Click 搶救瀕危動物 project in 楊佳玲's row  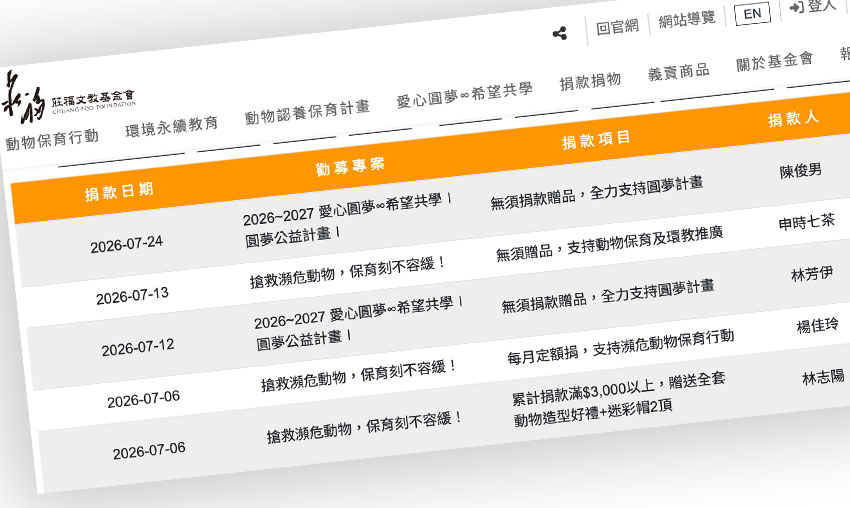pyautogui.click(x=358, y=375)
